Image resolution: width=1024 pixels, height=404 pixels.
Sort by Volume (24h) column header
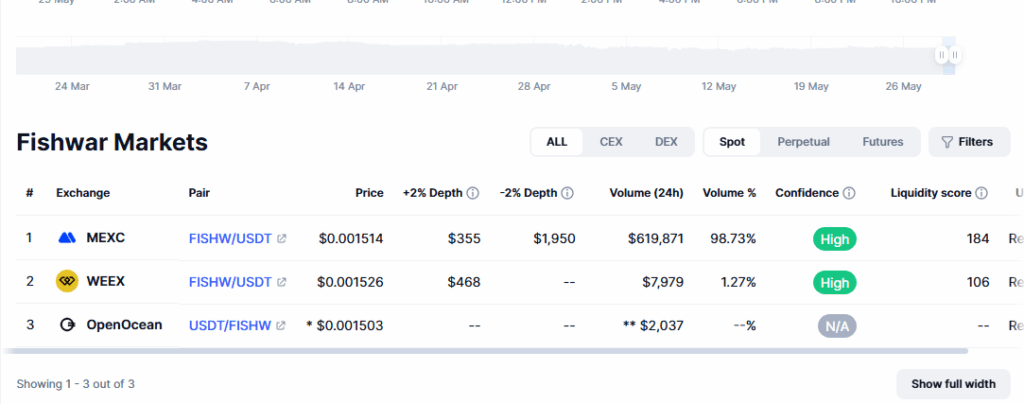point(647,193)
